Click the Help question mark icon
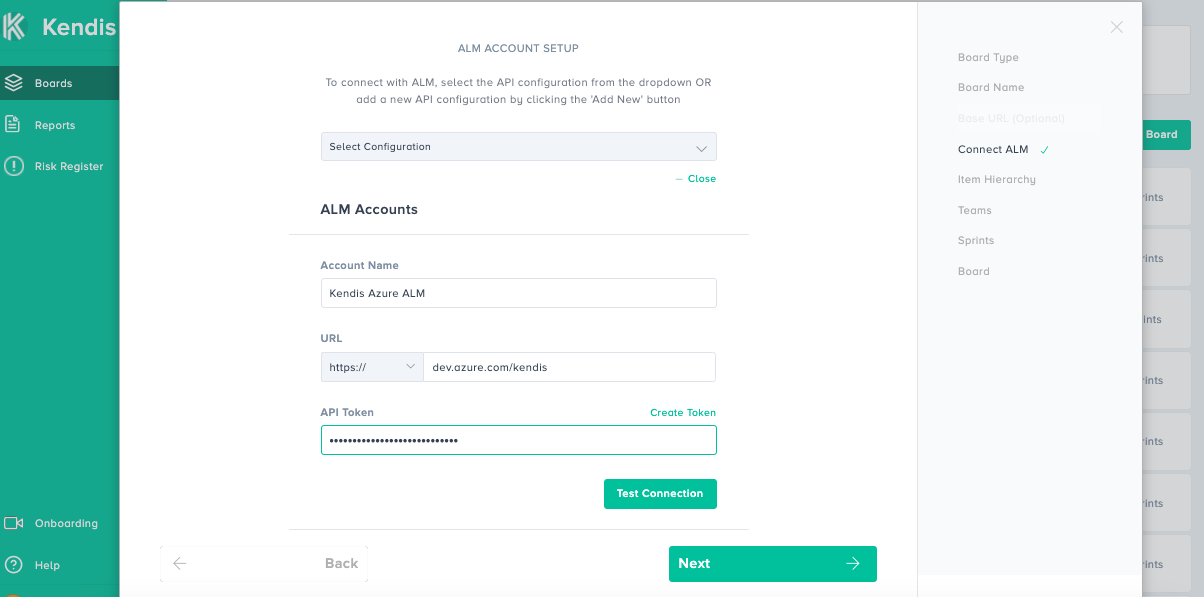The width and height of the screenshot is (1204, 597). pos(13,565)
